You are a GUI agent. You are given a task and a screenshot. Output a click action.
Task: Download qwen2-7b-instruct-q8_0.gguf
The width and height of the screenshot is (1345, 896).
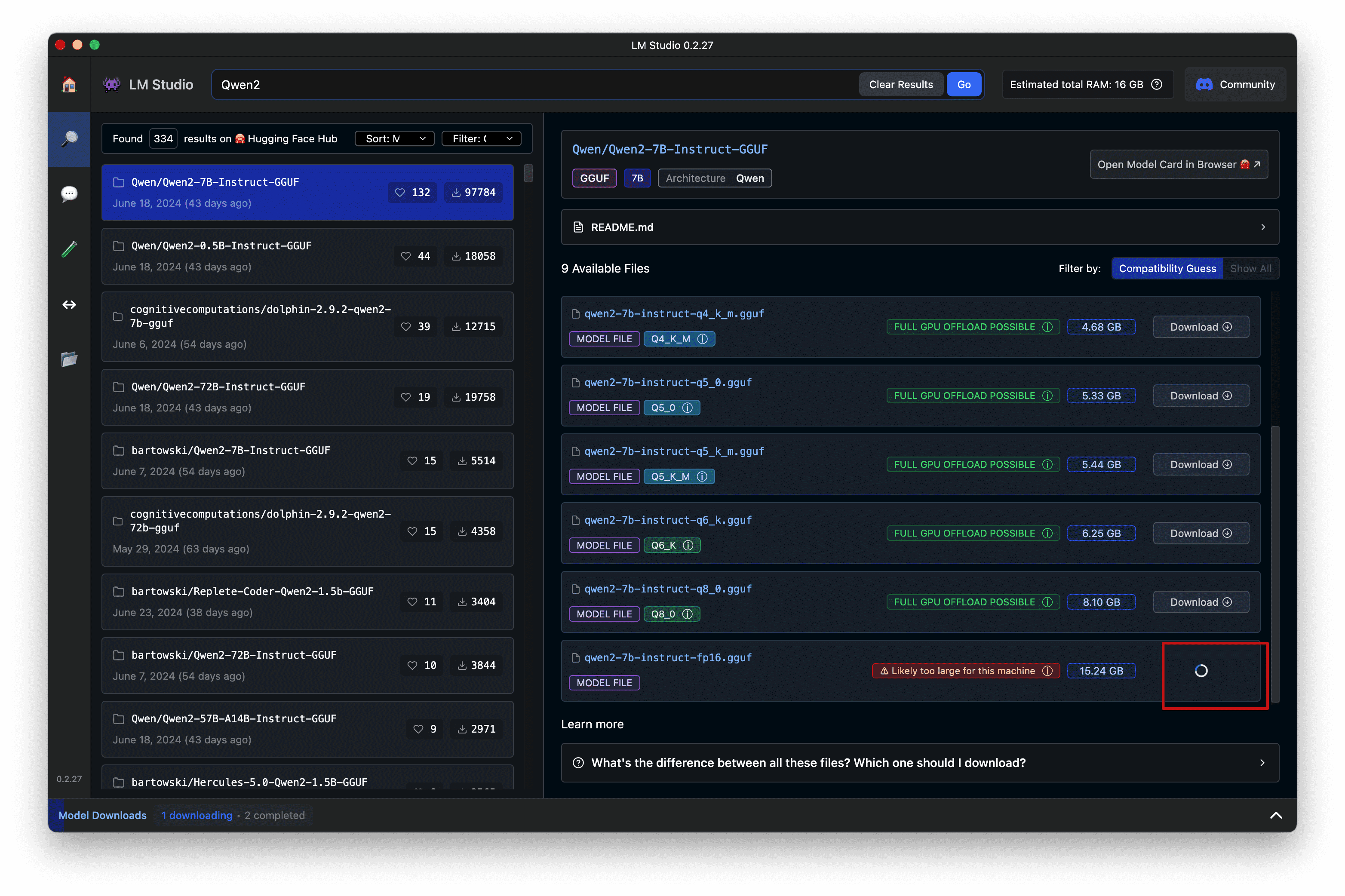(1201, 602)
